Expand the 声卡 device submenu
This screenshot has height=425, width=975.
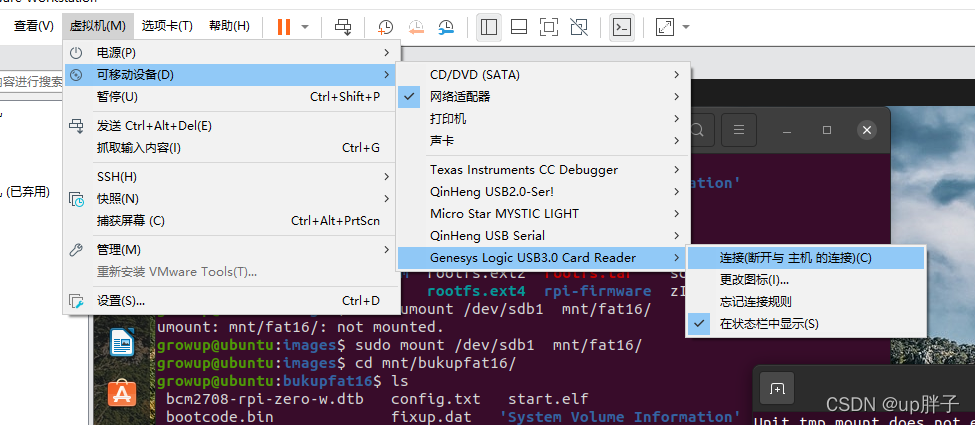pyautogui.click(x=543, y=141)
